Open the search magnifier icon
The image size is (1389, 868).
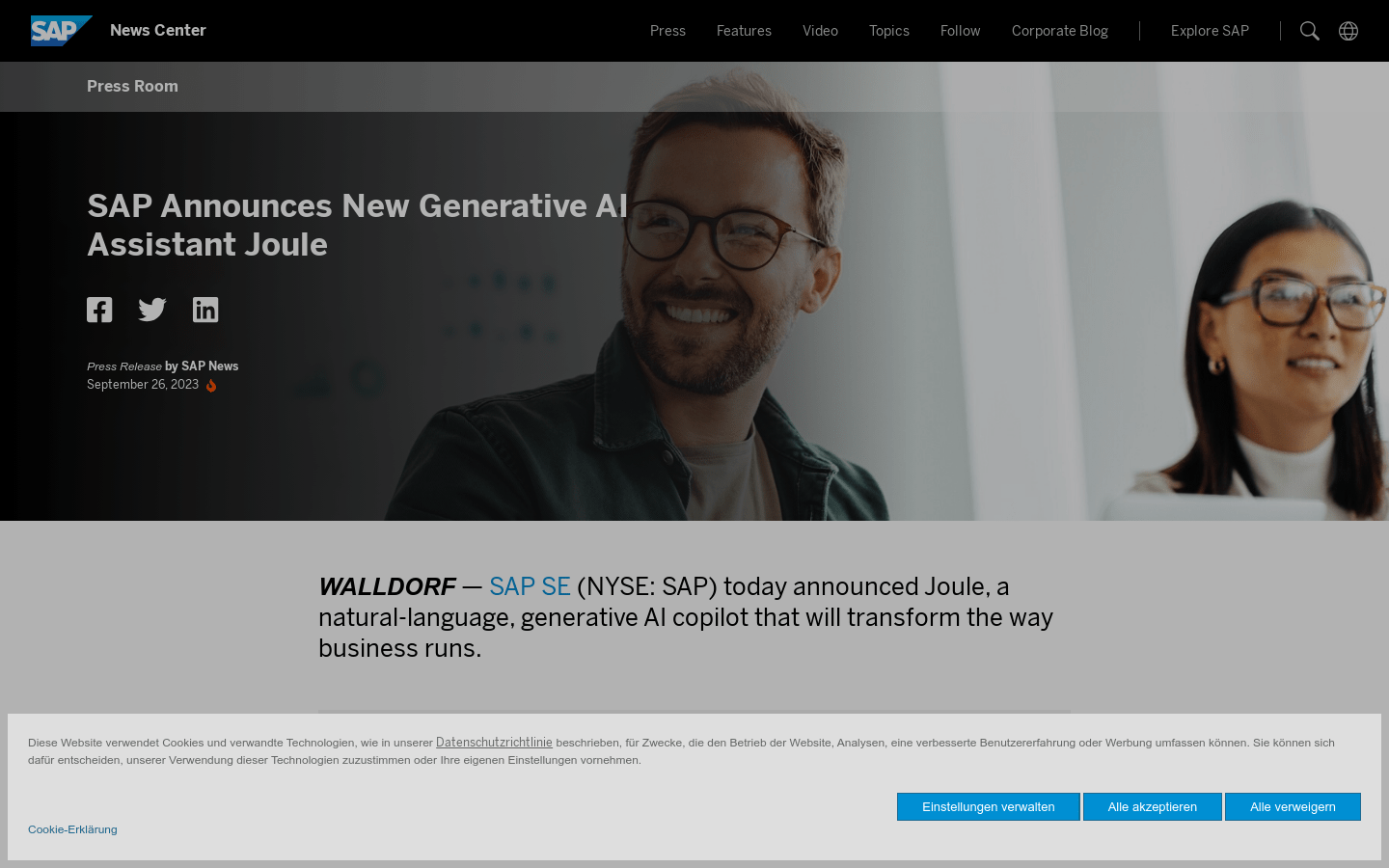coord(1309,31)
